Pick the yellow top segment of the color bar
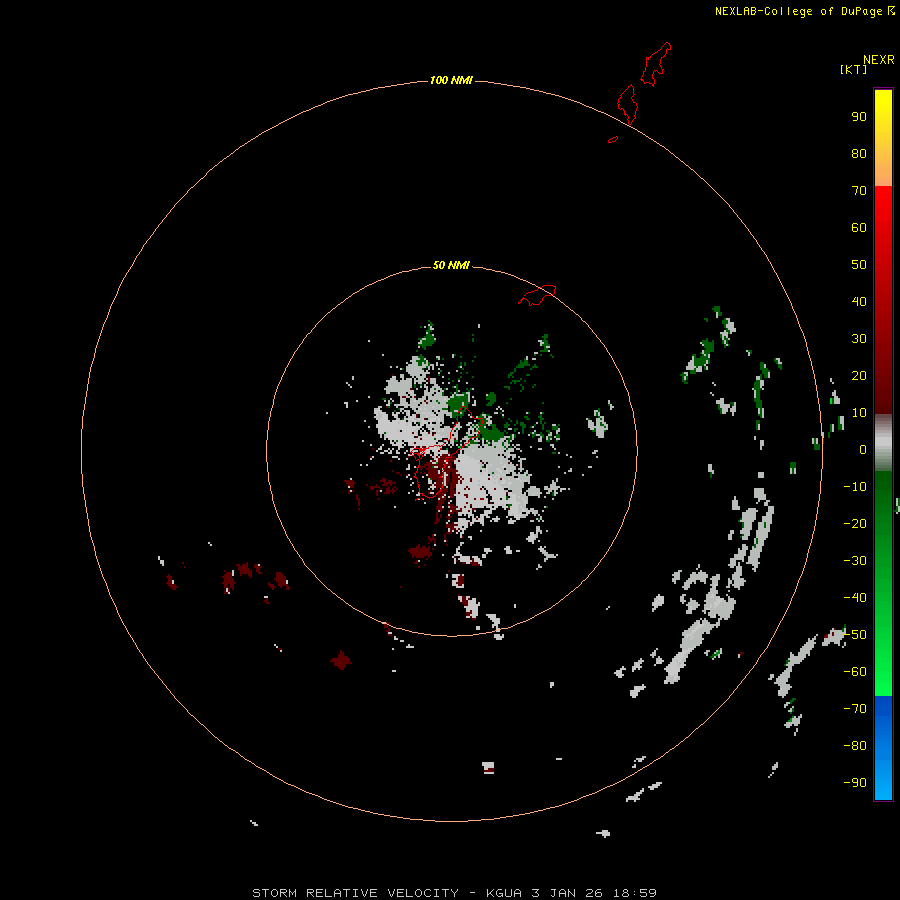 coord(883,103)
